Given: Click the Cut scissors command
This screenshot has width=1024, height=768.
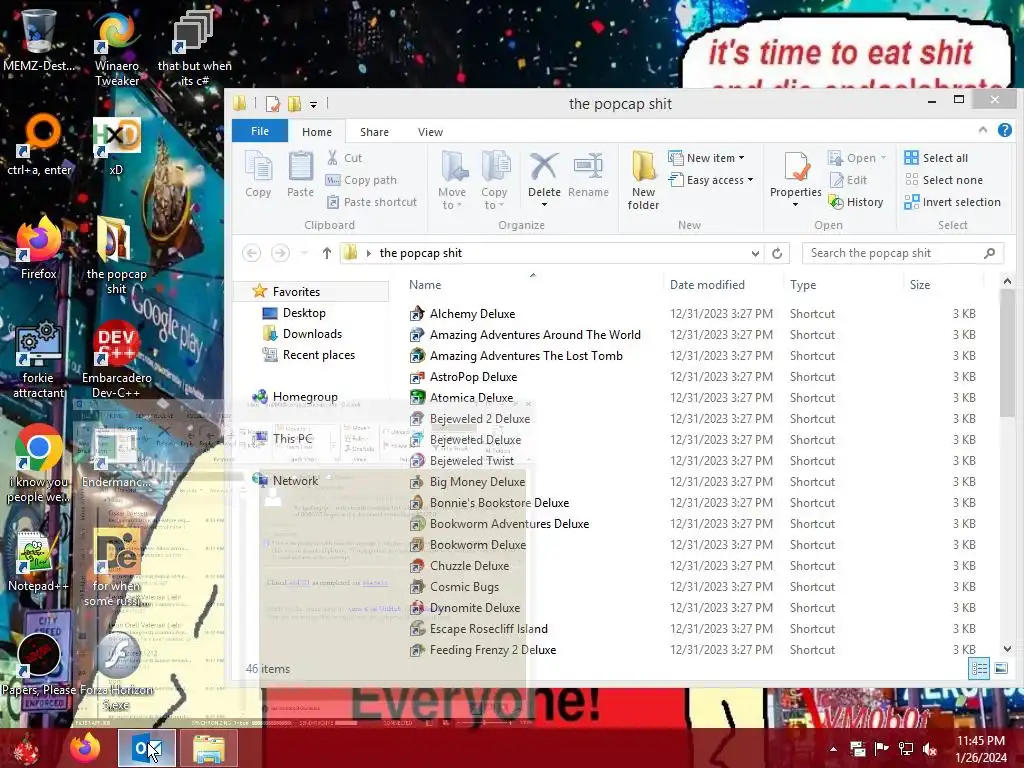Looking at the screenshot, I should click(x=344, y=158).
